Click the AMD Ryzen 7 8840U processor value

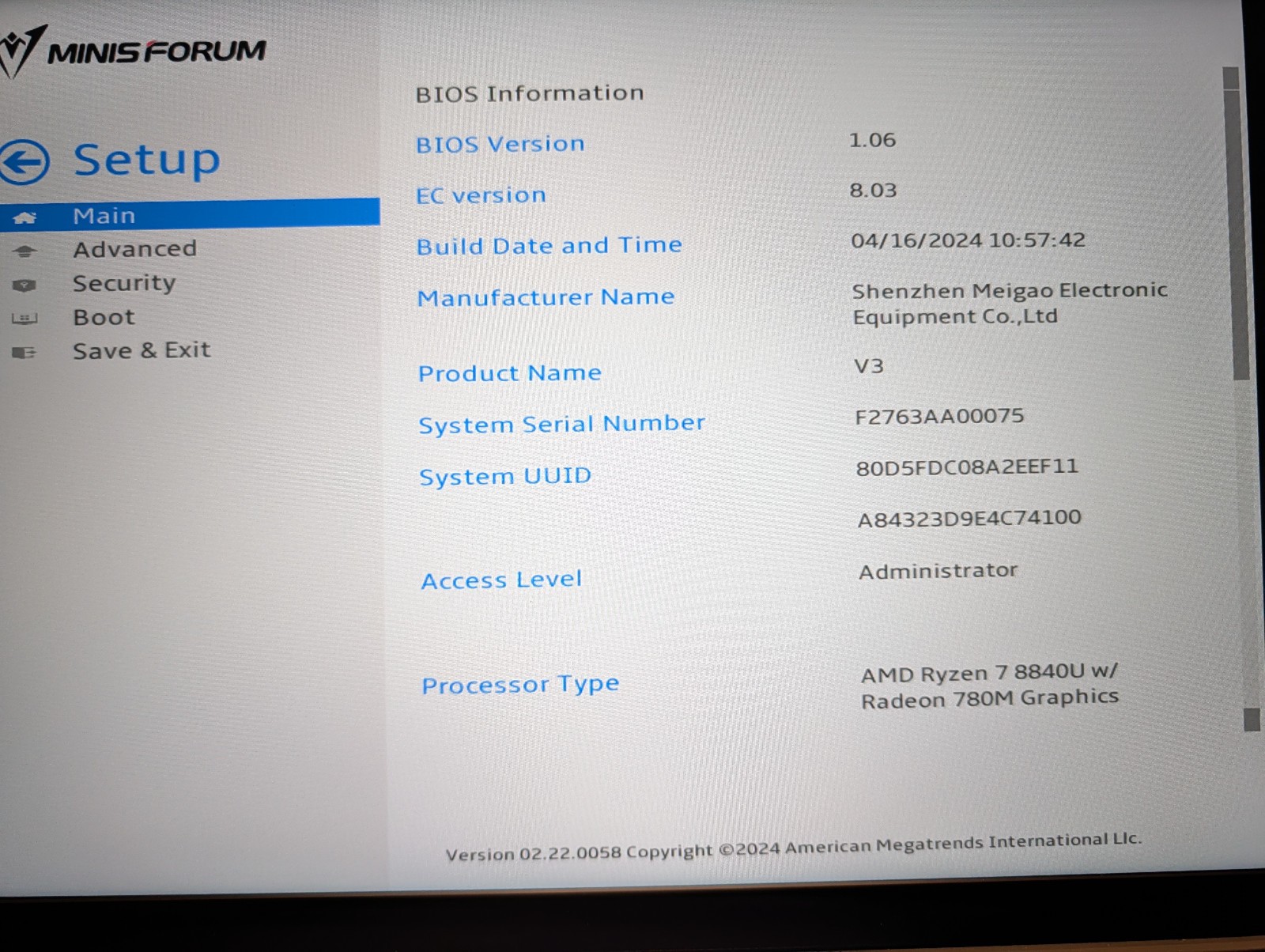click(x=990, y=686)
